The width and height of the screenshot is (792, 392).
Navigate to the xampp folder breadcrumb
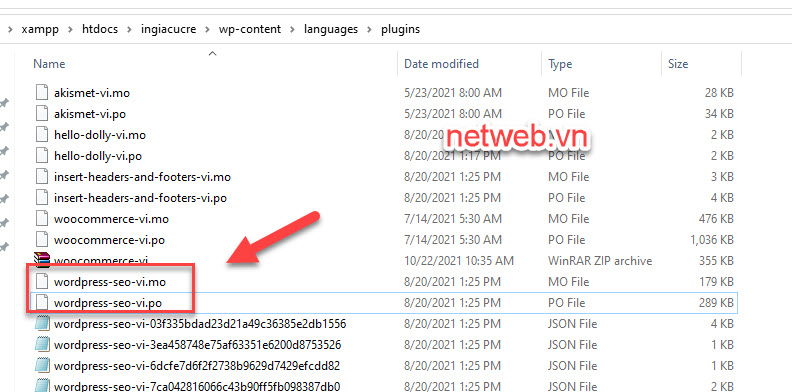pos(40,29)
